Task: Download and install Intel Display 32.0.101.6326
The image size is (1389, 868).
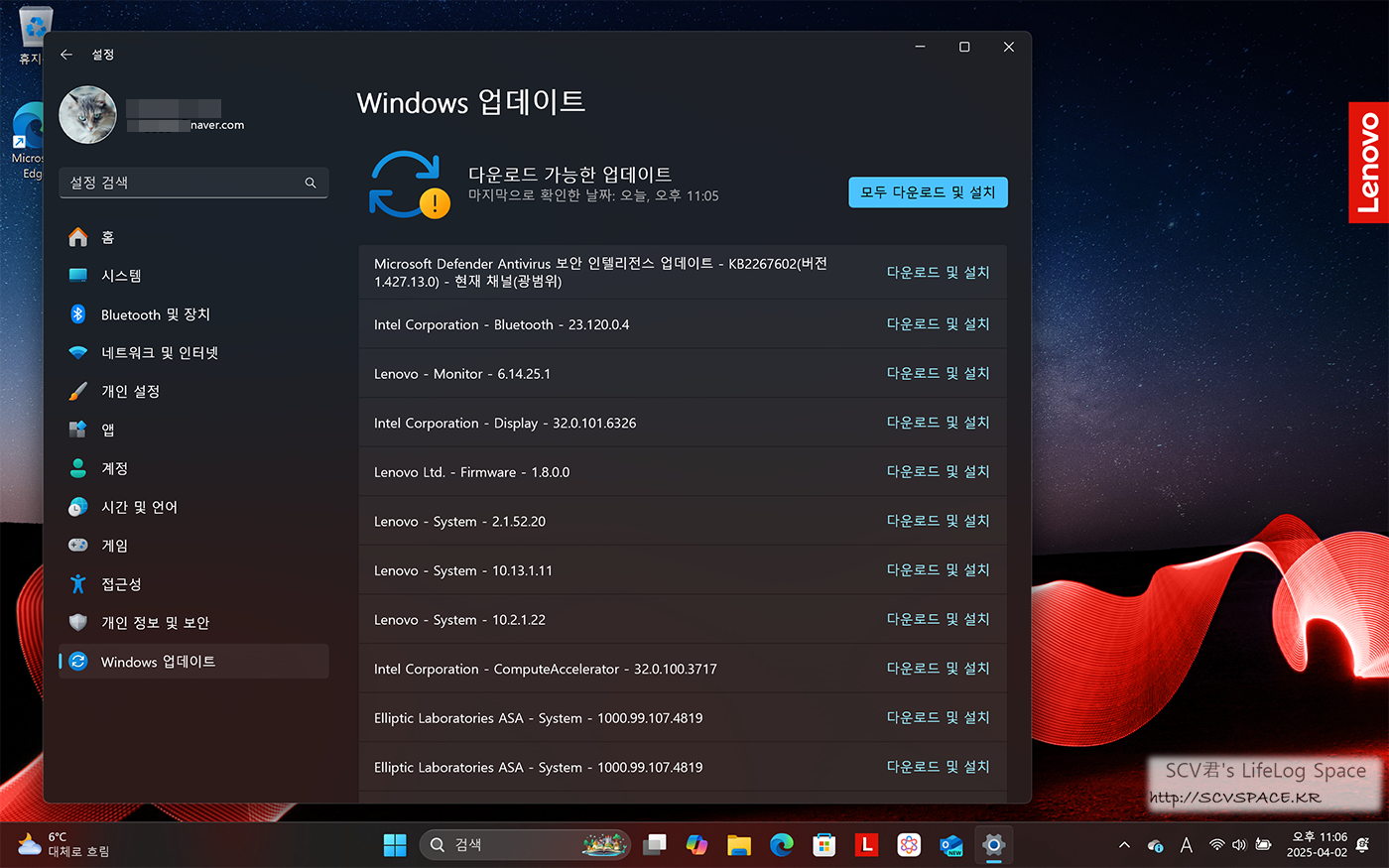Action: coord(938,423)
